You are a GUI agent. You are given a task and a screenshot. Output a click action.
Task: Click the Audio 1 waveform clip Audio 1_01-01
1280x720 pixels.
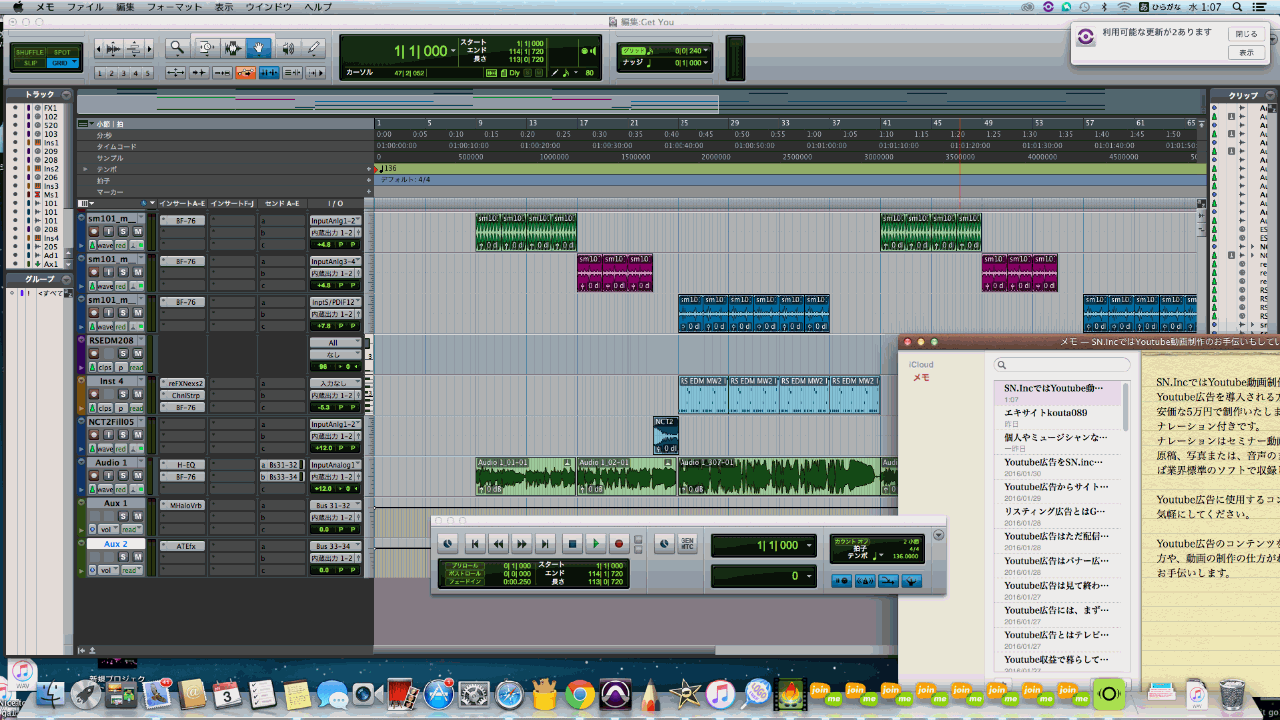[526, 477]
